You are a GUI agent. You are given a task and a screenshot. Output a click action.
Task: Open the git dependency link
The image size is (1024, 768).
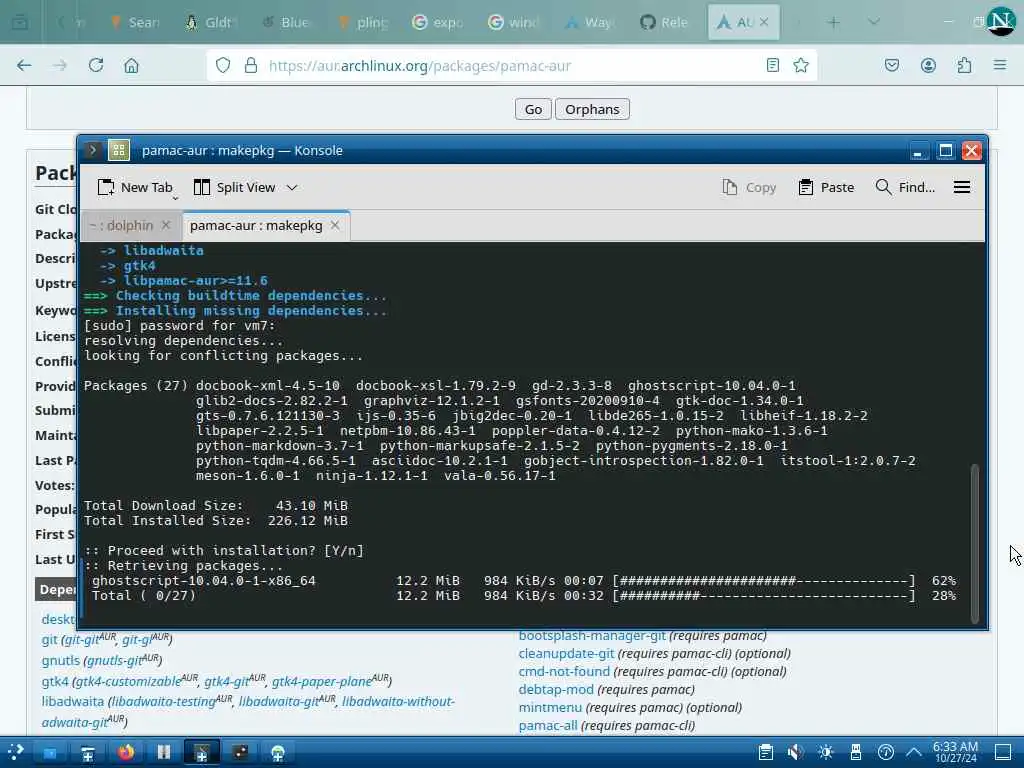[50, 639]
